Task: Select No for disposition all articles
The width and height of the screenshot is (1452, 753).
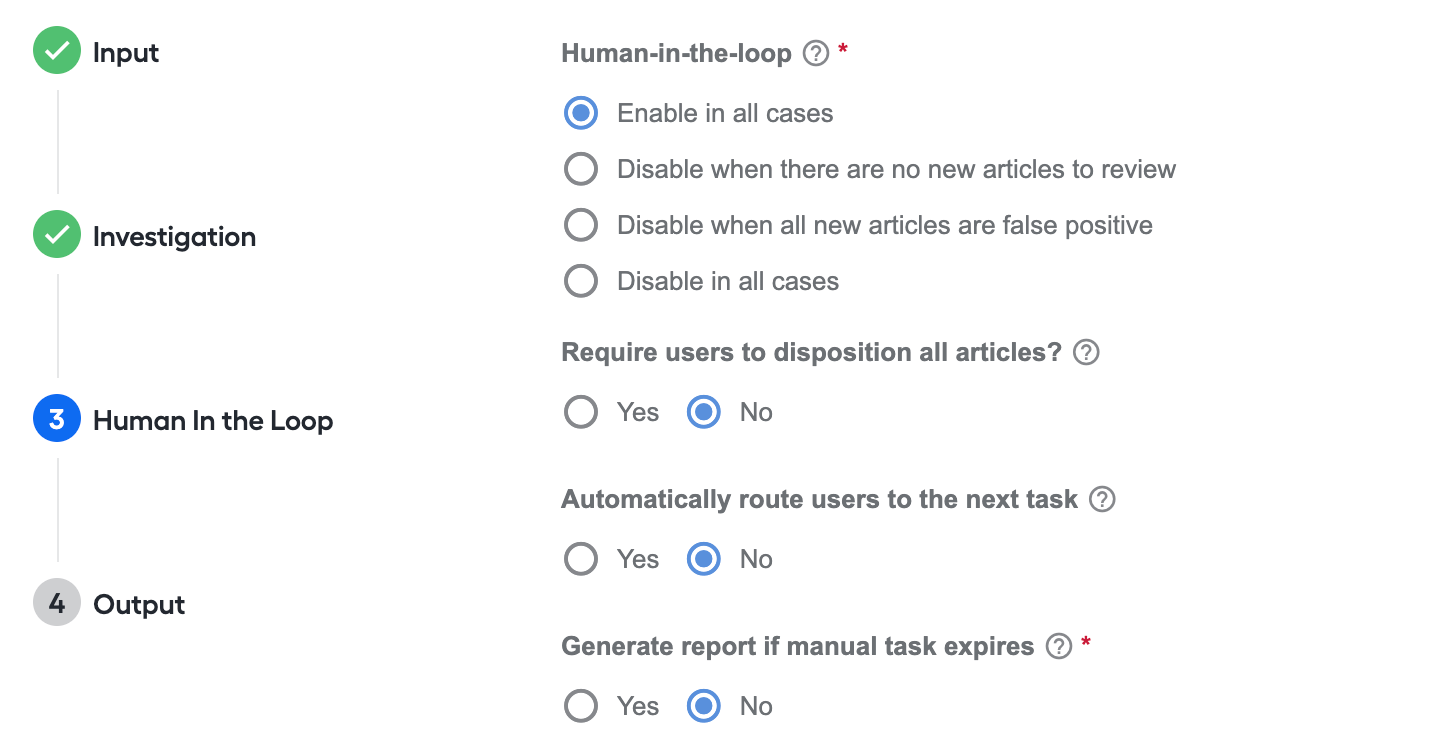Action: click(704, 412)
